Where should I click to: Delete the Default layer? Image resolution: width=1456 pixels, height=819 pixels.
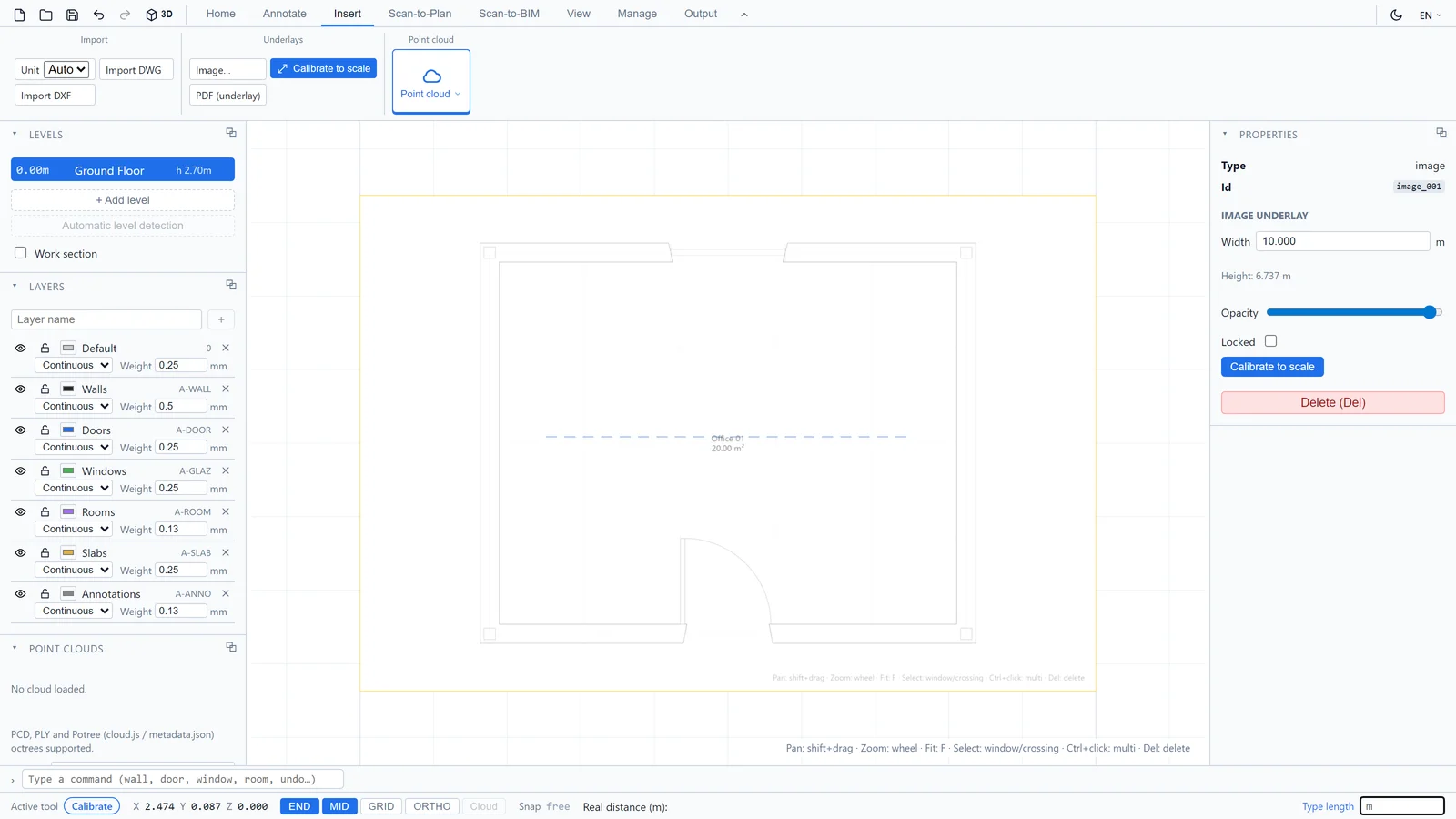pyautogui.click(x=226, y=348)
